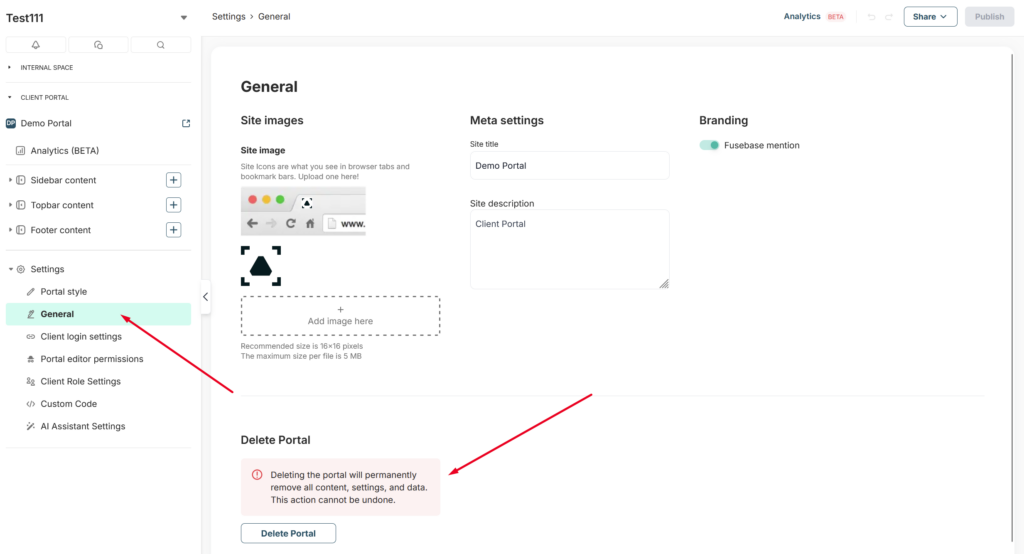Click the Site description text area
Image resolution: width=1024 pixels, height=554 pixels.
point(569,249)
